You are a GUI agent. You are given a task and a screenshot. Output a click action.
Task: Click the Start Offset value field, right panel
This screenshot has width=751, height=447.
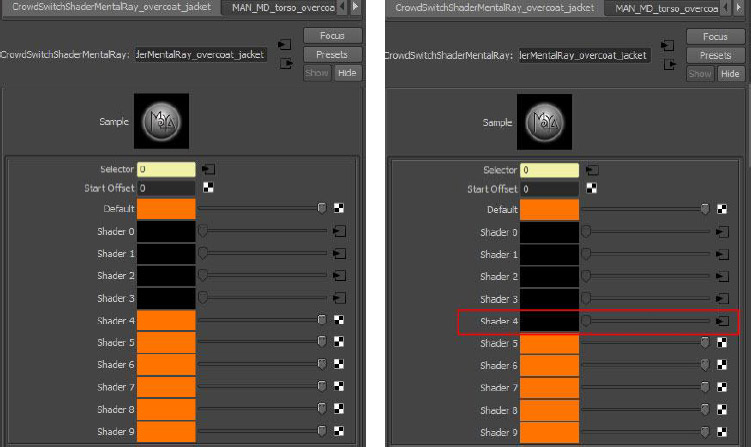click(x=549, y=189)
